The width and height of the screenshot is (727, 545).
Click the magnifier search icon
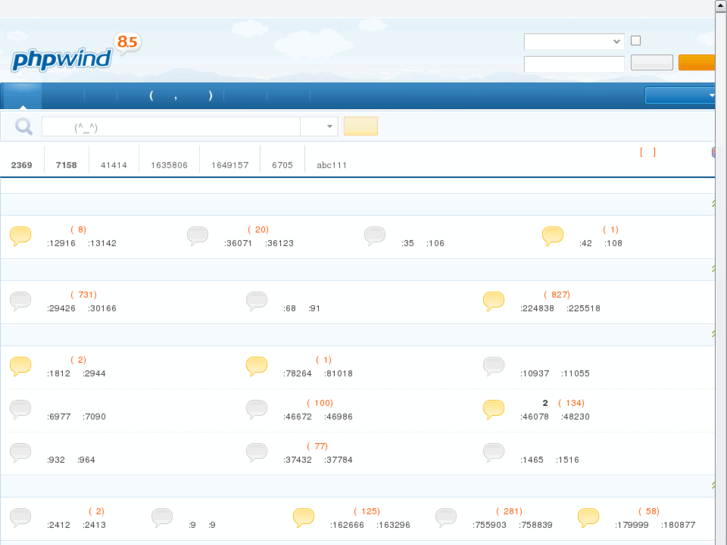[23, 127]
